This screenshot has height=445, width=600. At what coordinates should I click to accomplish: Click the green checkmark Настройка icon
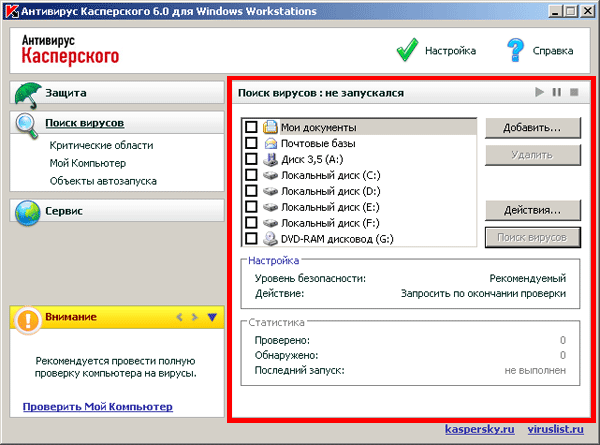408,50
